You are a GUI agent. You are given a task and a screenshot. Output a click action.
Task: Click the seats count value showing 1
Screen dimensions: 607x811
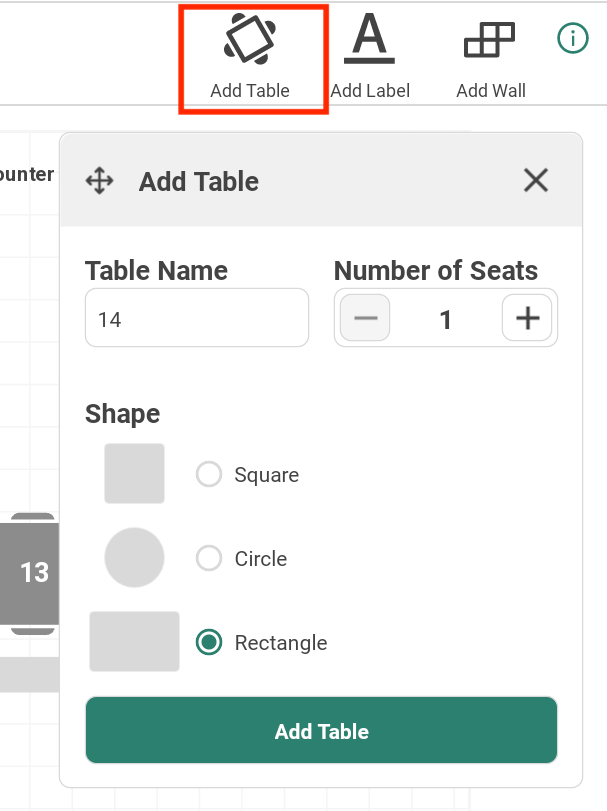coord(446,317)
